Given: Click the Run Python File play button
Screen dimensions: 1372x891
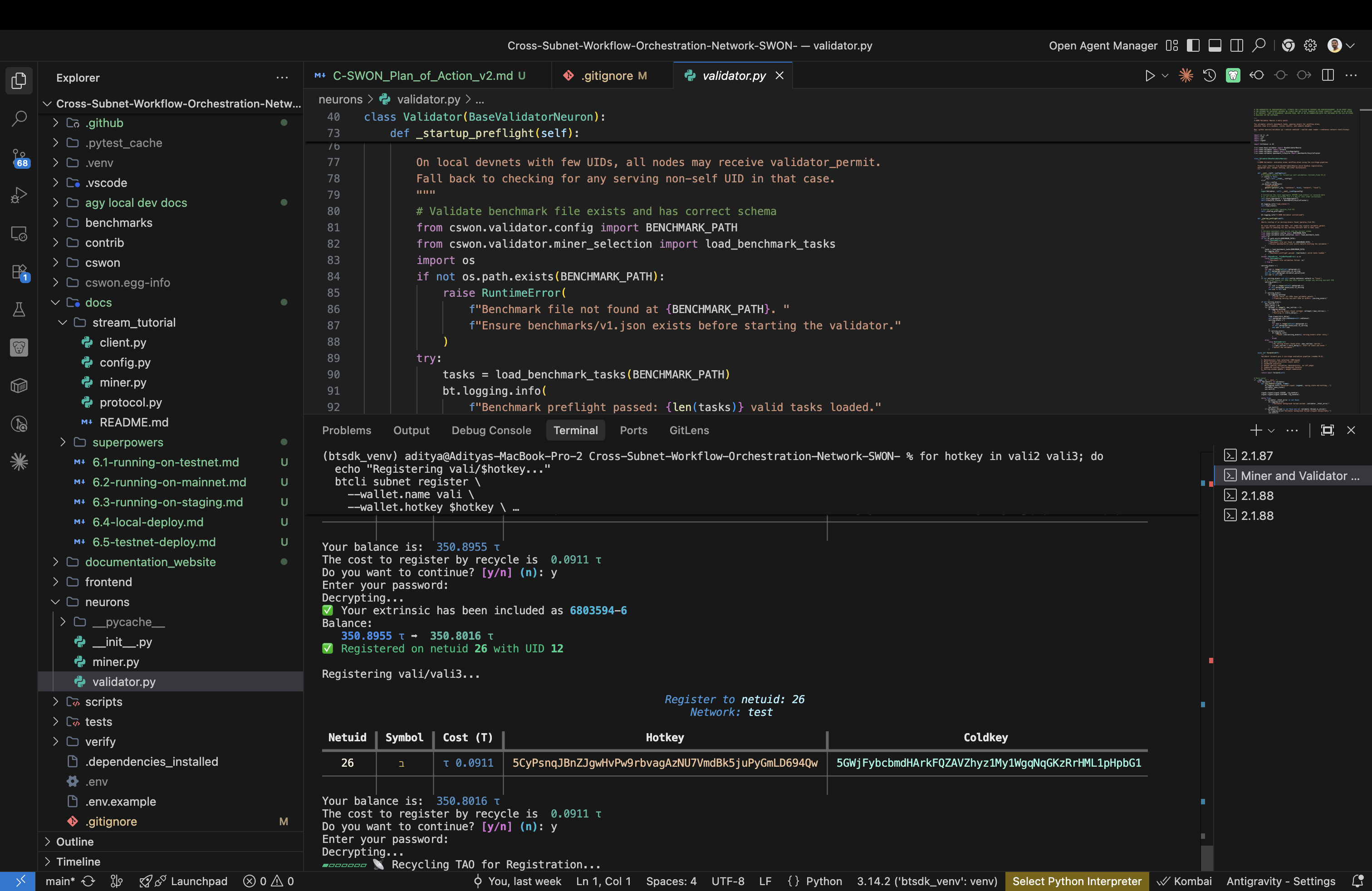Looking at the screenshot, I should 1150,75.
